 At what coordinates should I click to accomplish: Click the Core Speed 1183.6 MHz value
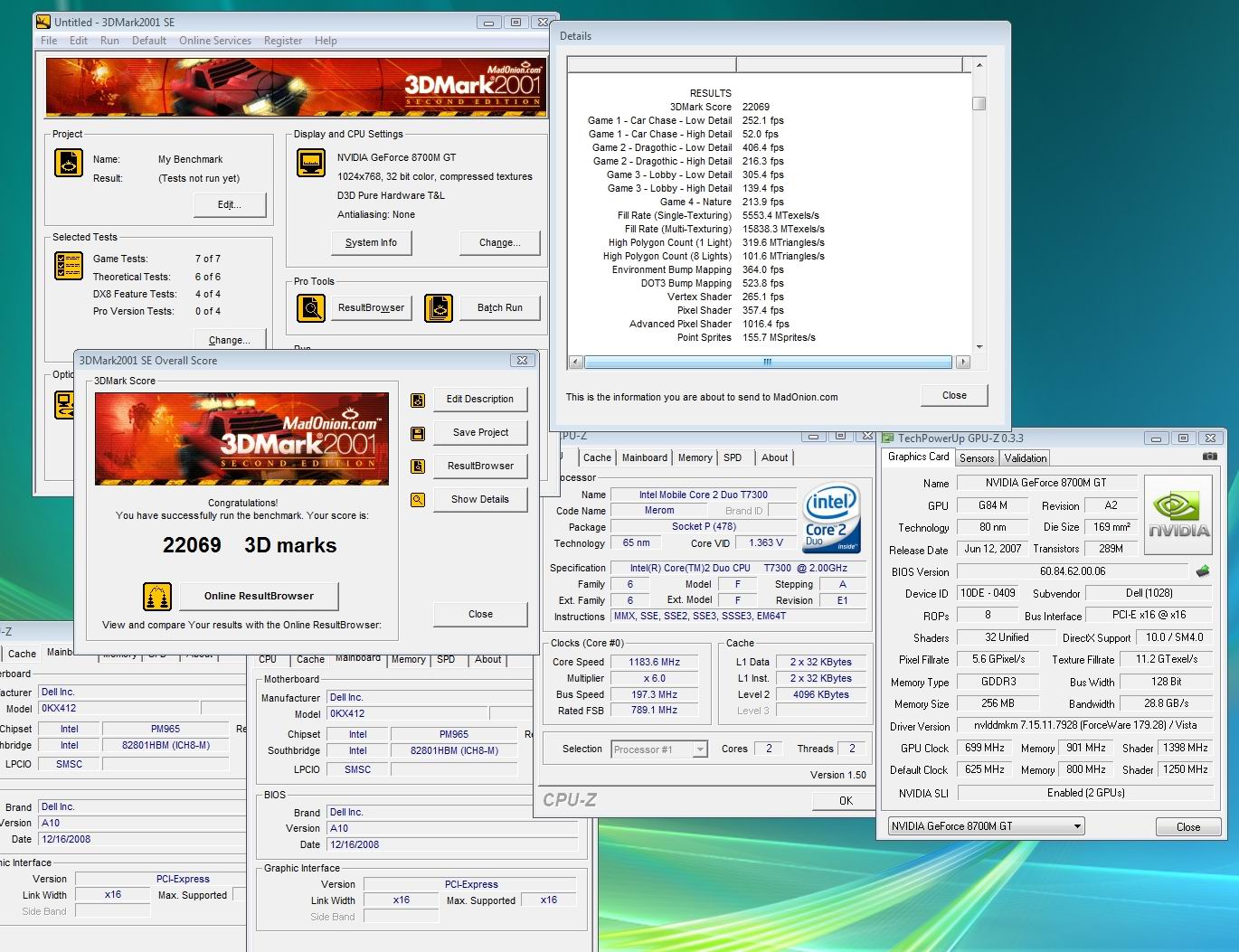pyautogui.click(x=655, y=662)
